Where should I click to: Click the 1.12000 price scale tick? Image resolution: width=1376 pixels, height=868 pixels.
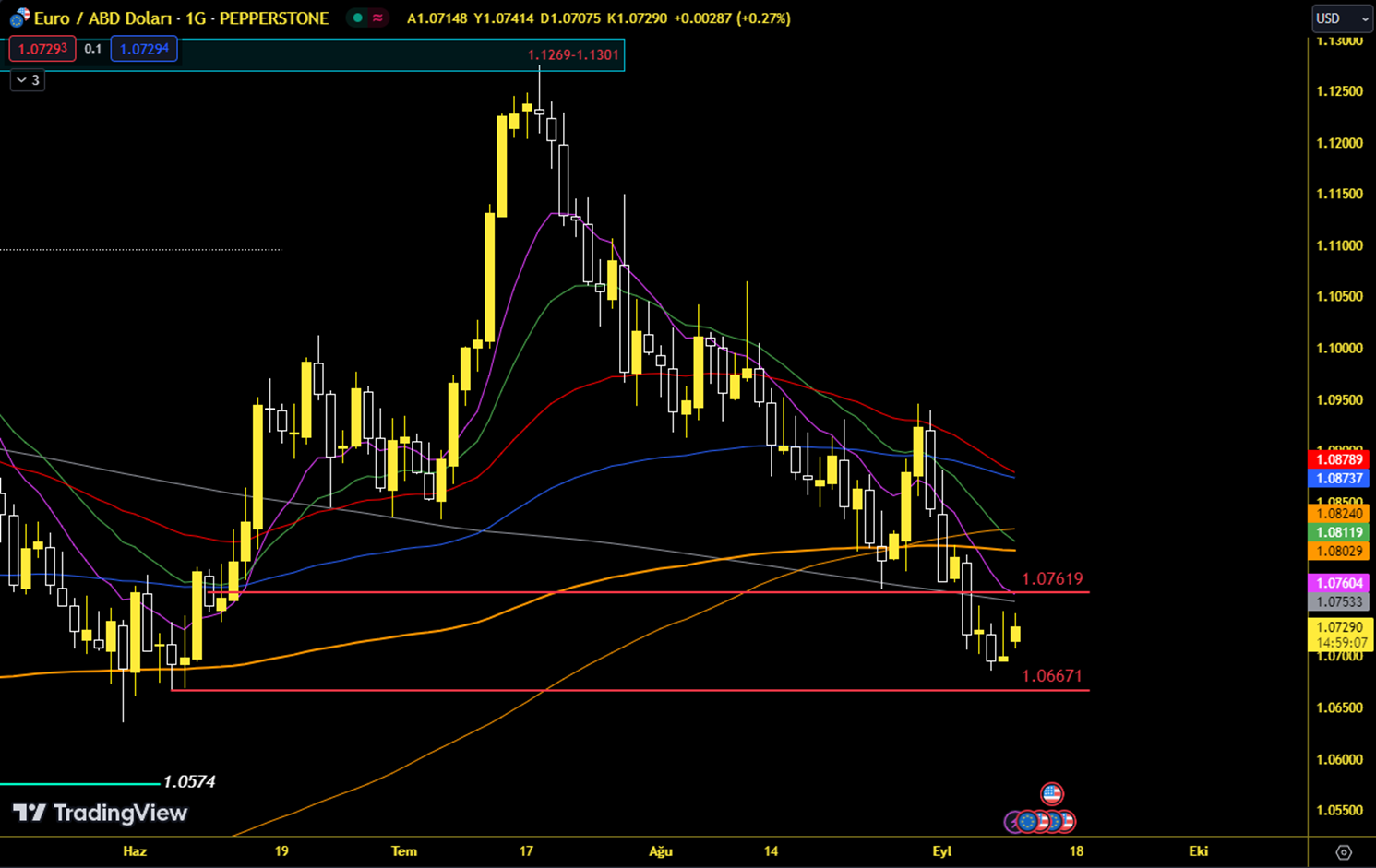(x=1340, y=143)
